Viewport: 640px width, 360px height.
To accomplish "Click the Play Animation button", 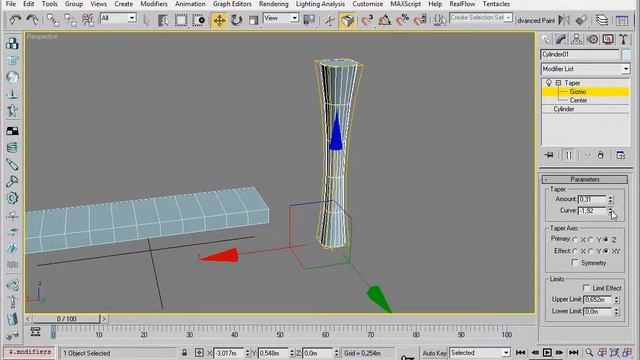I will point(547,353).
